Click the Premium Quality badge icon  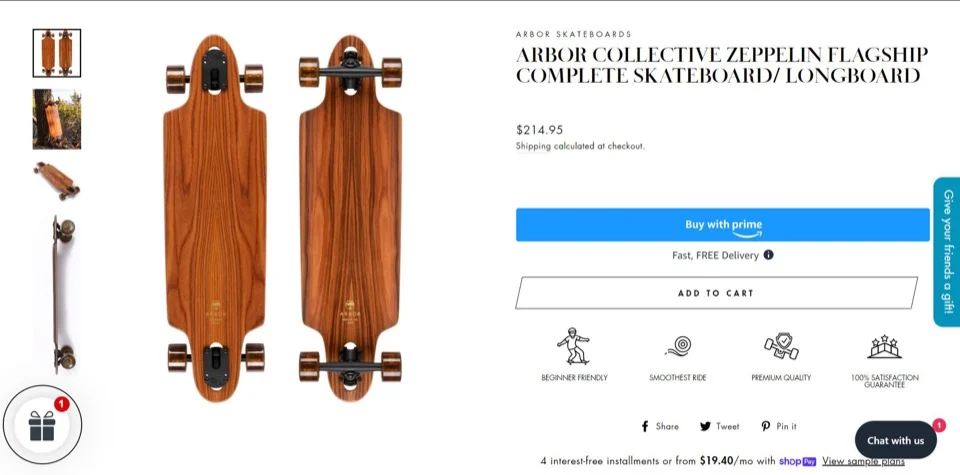coord(781,346)
